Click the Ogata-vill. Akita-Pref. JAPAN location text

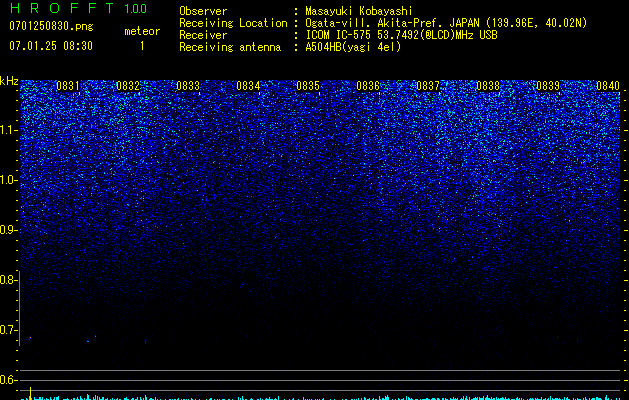coord(446,23)
